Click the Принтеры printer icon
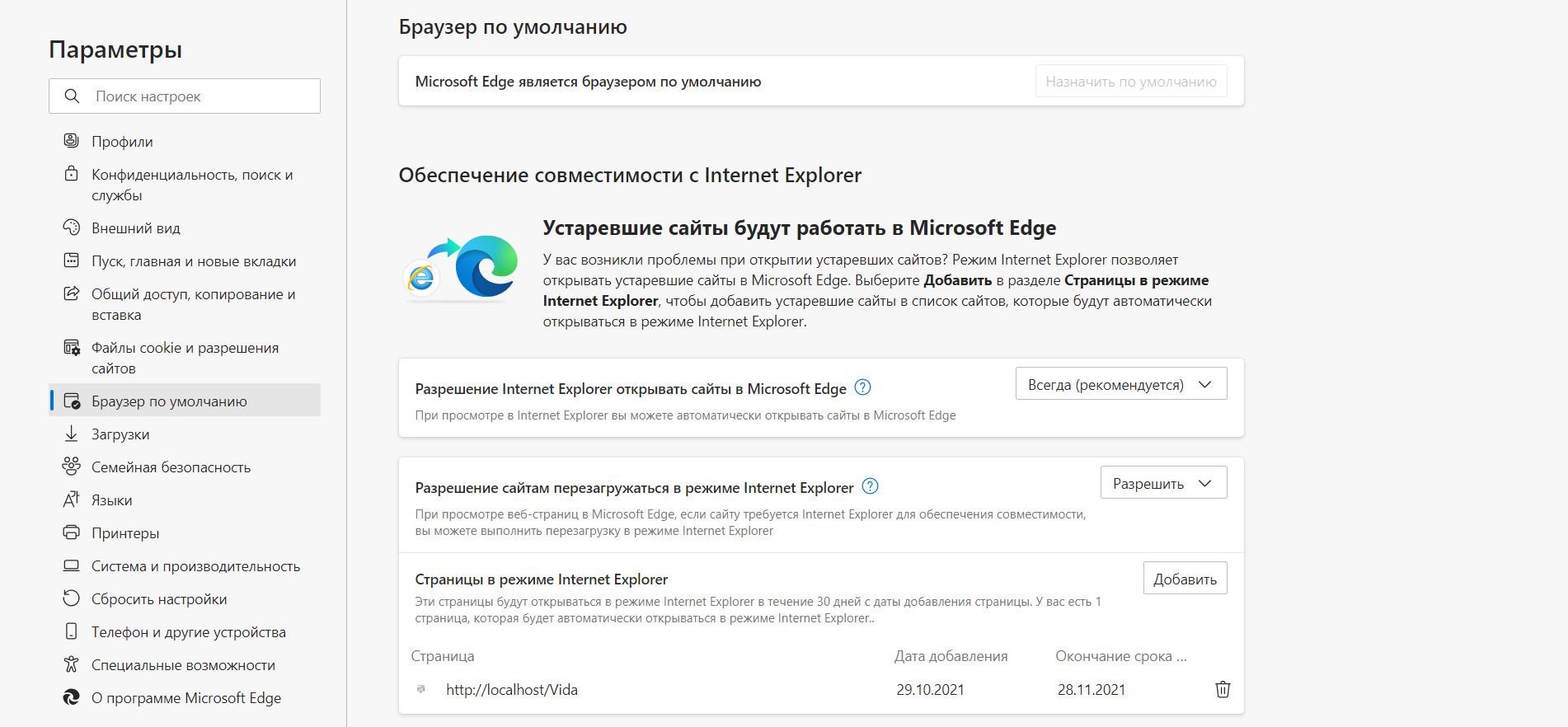 72,532
